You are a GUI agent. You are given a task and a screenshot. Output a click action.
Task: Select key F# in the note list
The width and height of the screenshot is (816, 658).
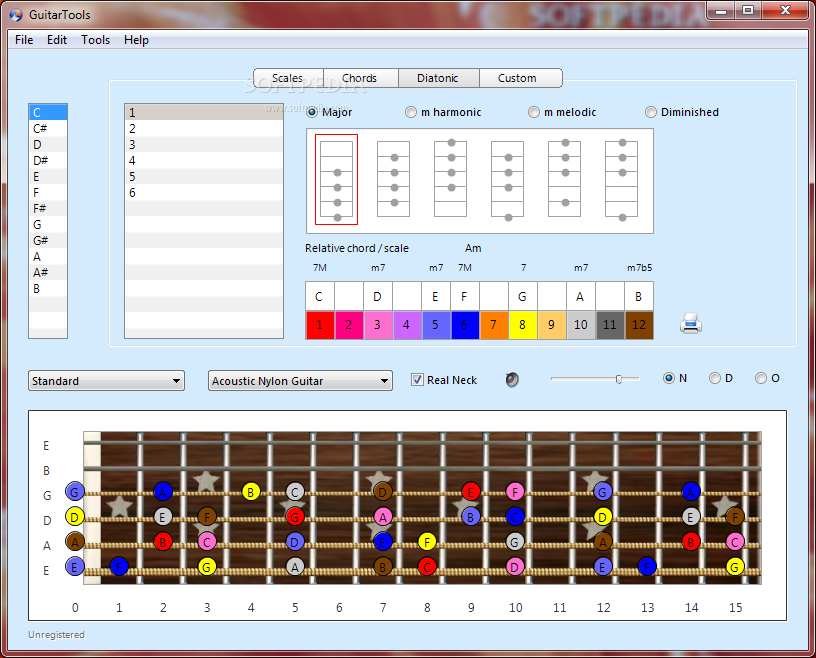48,208
